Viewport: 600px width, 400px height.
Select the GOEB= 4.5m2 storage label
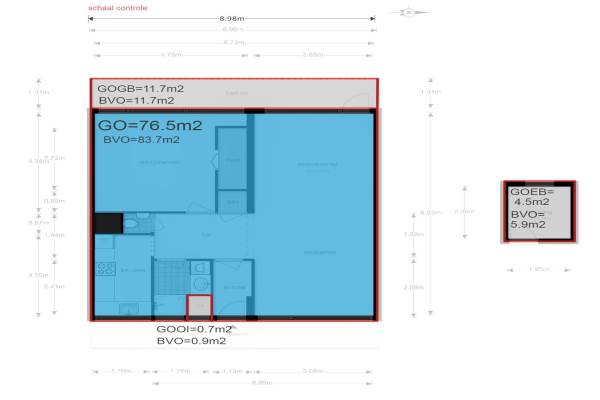click(529, 196)
